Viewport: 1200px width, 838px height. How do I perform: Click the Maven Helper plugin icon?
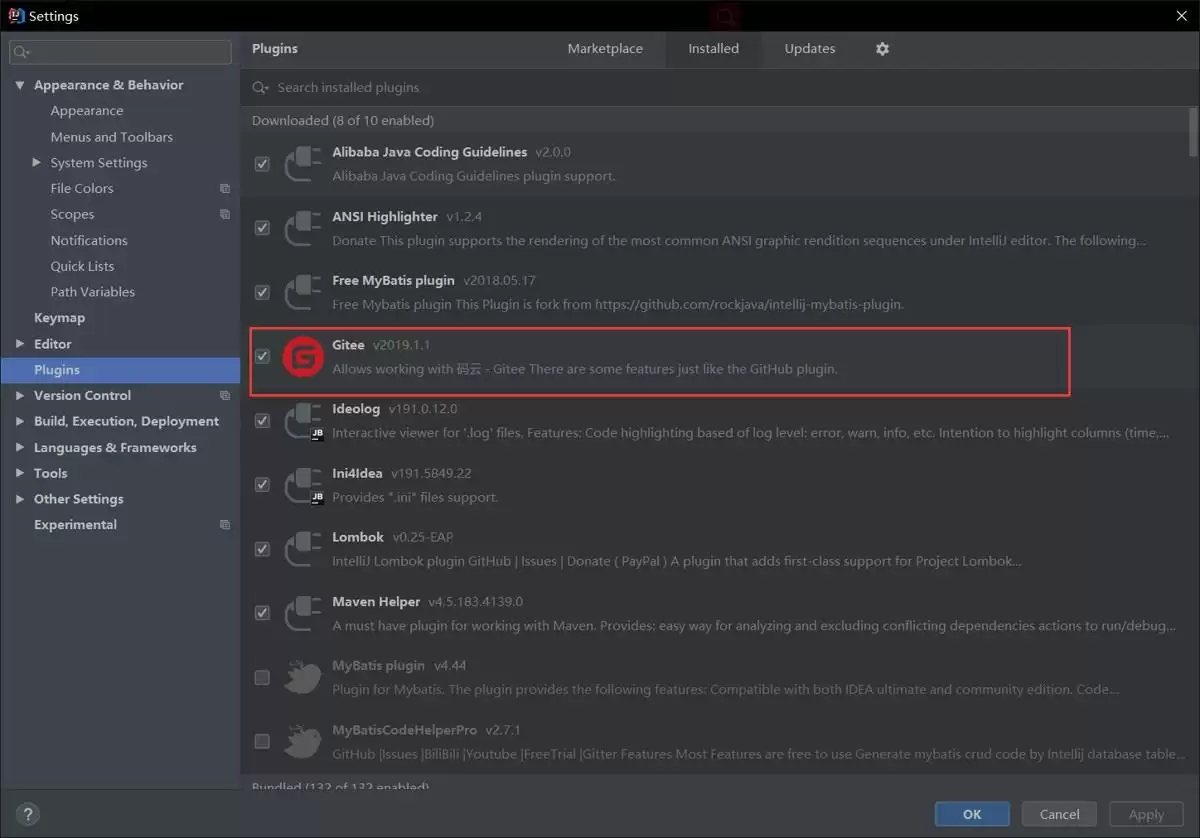click(302, 613)
